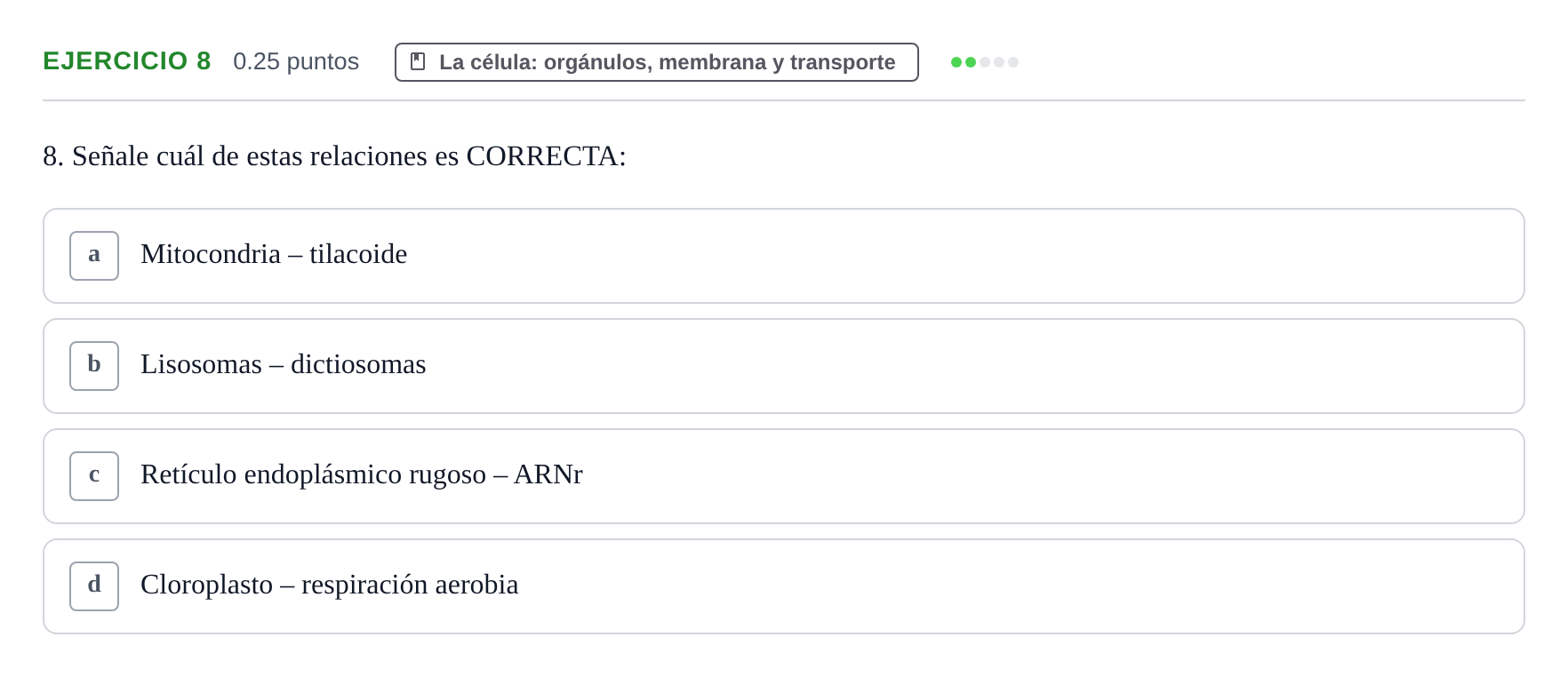The image size is (1568, 677).
Task: Open the La célula topic tag
Action: click(x=657, y=62)
